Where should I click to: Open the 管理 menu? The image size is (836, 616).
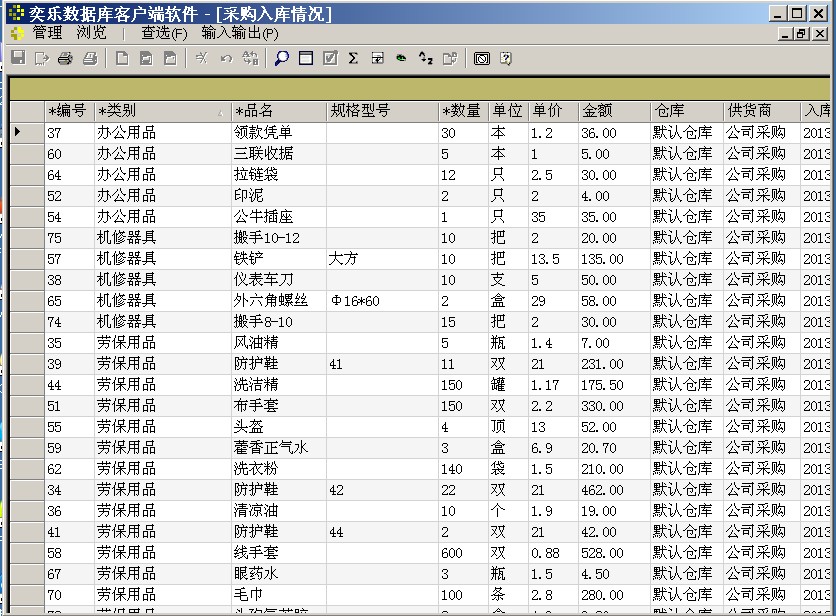coord(47,33)
